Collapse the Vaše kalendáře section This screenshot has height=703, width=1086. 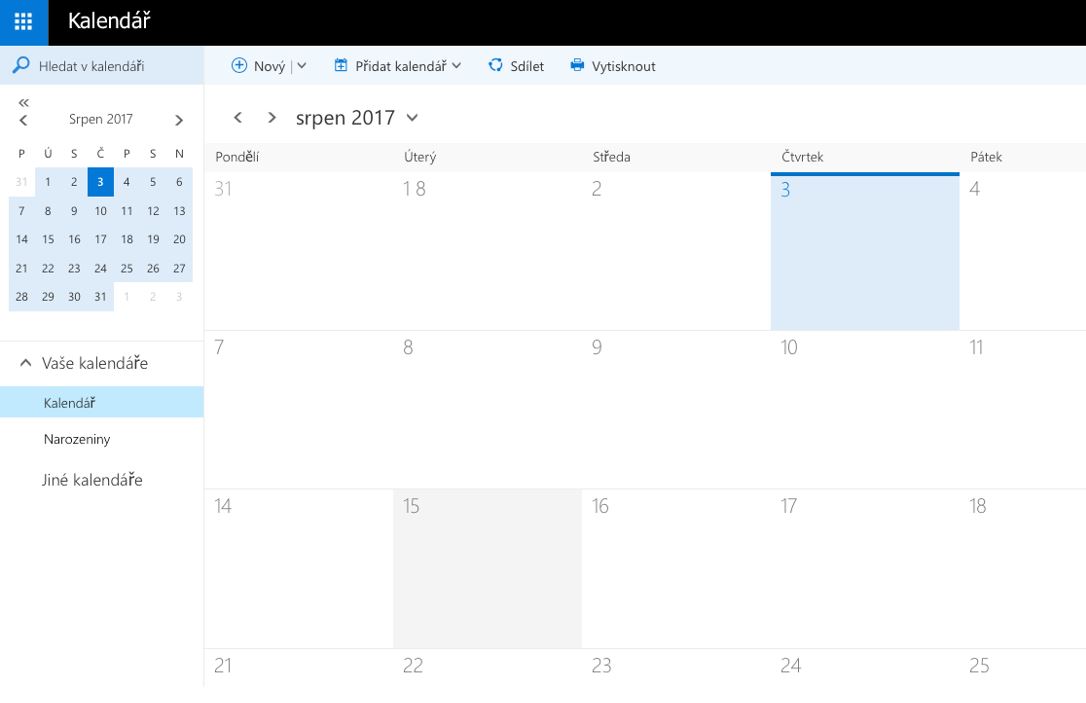tap(26, 363)
